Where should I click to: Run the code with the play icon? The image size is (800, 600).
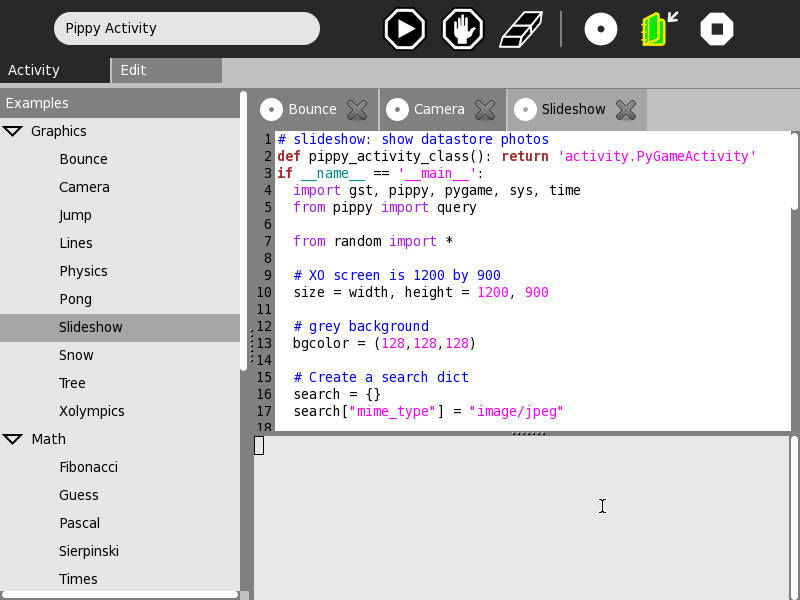pos(405,29)
